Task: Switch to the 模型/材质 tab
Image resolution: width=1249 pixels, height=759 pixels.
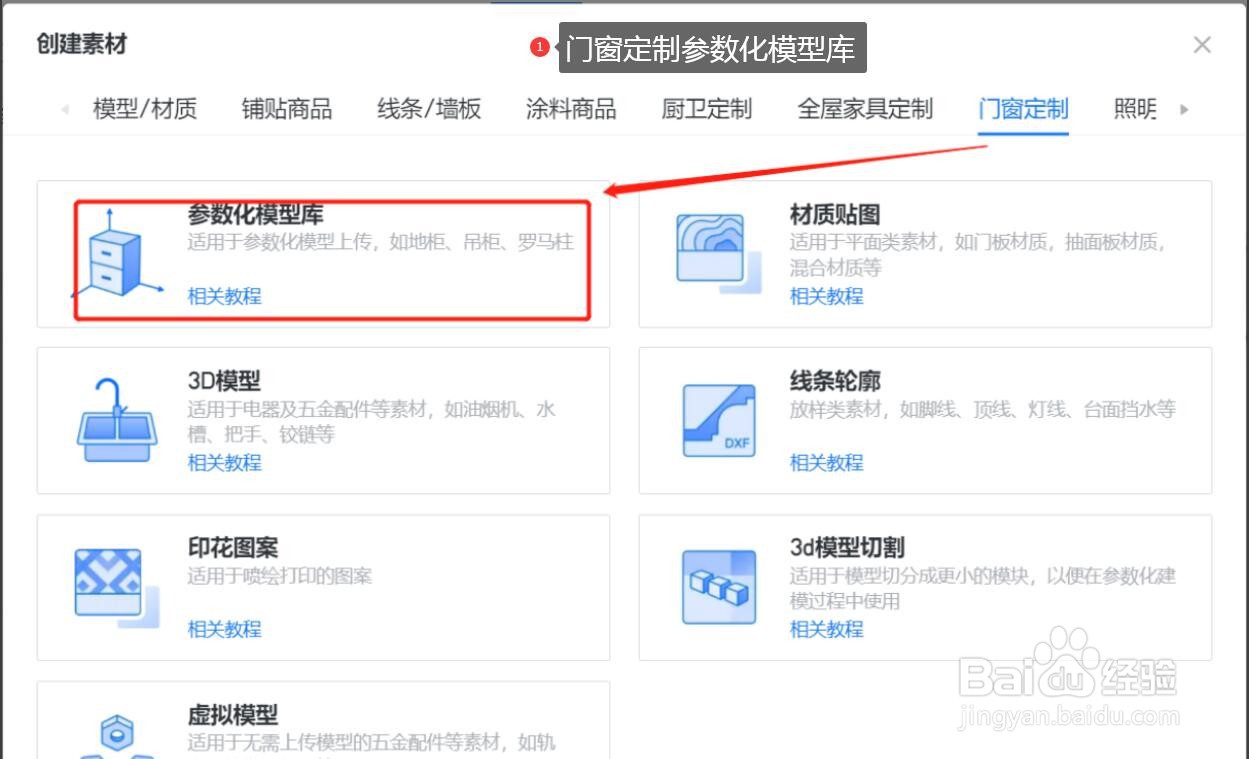Action: 145,109
